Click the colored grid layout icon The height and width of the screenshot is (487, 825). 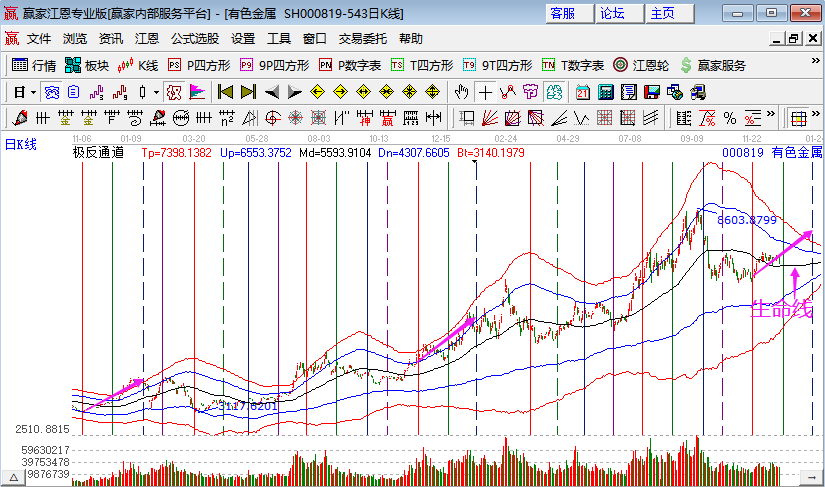click(x=799, y=118)
